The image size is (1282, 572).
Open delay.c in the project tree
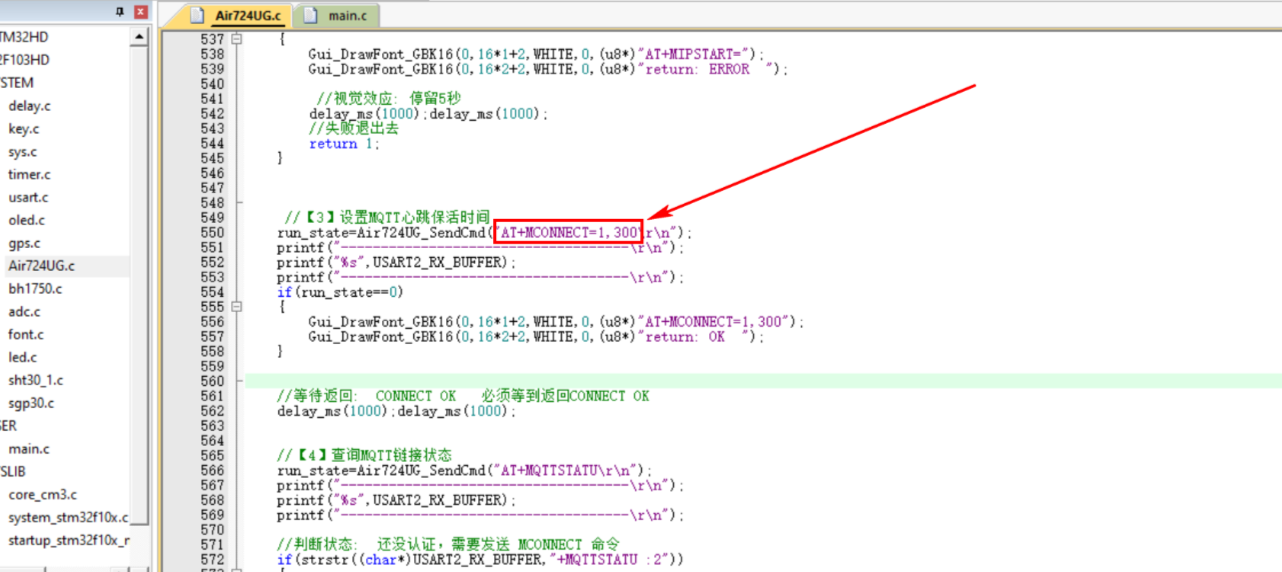pos(30,105)
